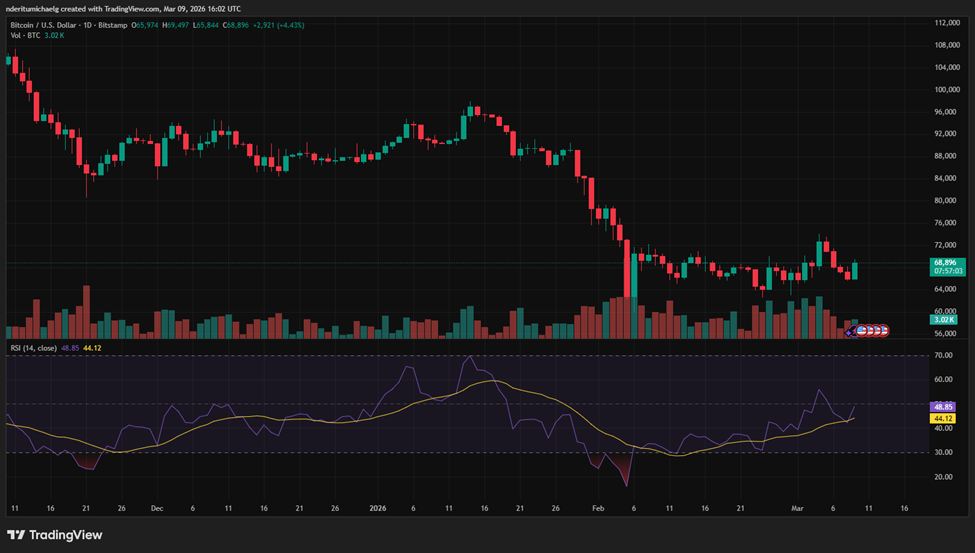
Task: Click the Mar label on time axis
Action: coord(797,508)
